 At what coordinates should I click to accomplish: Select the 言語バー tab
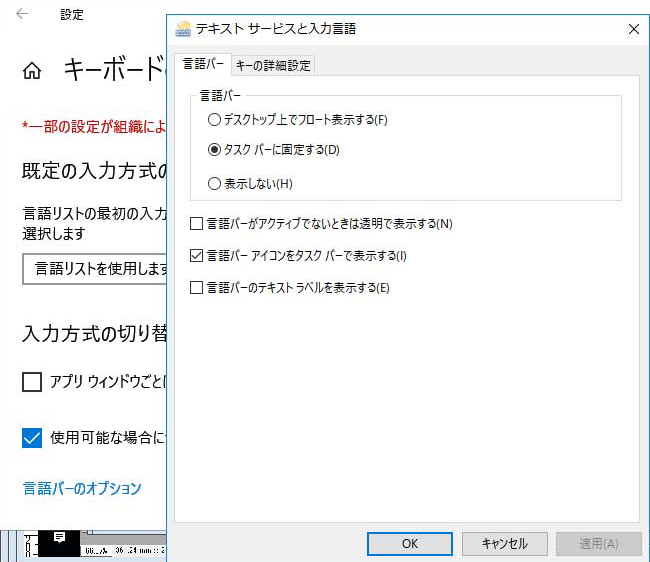[x=203, y=65]
